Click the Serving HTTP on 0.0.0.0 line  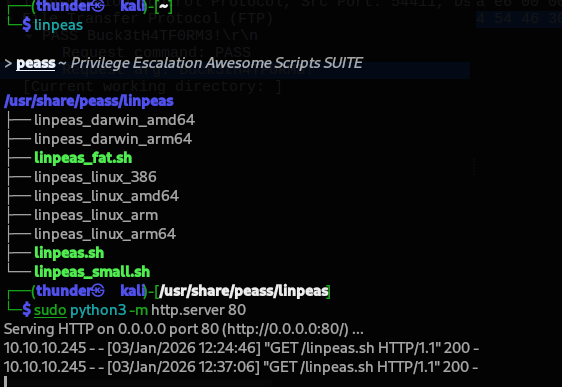(184, 329)
